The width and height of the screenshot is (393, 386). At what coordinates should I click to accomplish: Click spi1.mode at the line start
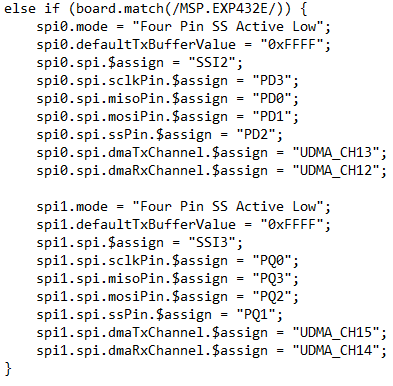pos(72,207)
